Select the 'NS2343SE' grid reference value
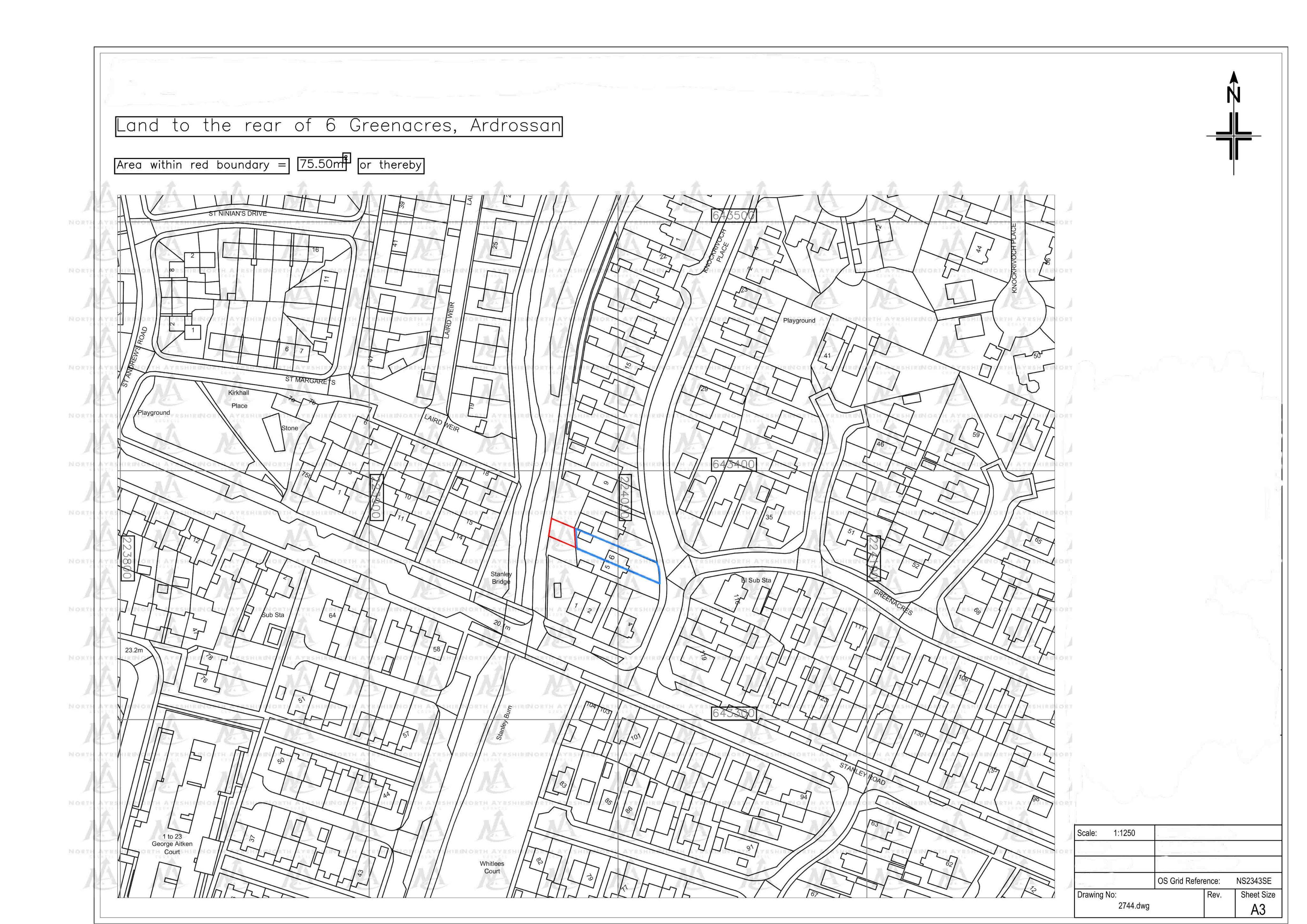The height and width of the screenshot is (924, 1307). (x=1253, y=881)
